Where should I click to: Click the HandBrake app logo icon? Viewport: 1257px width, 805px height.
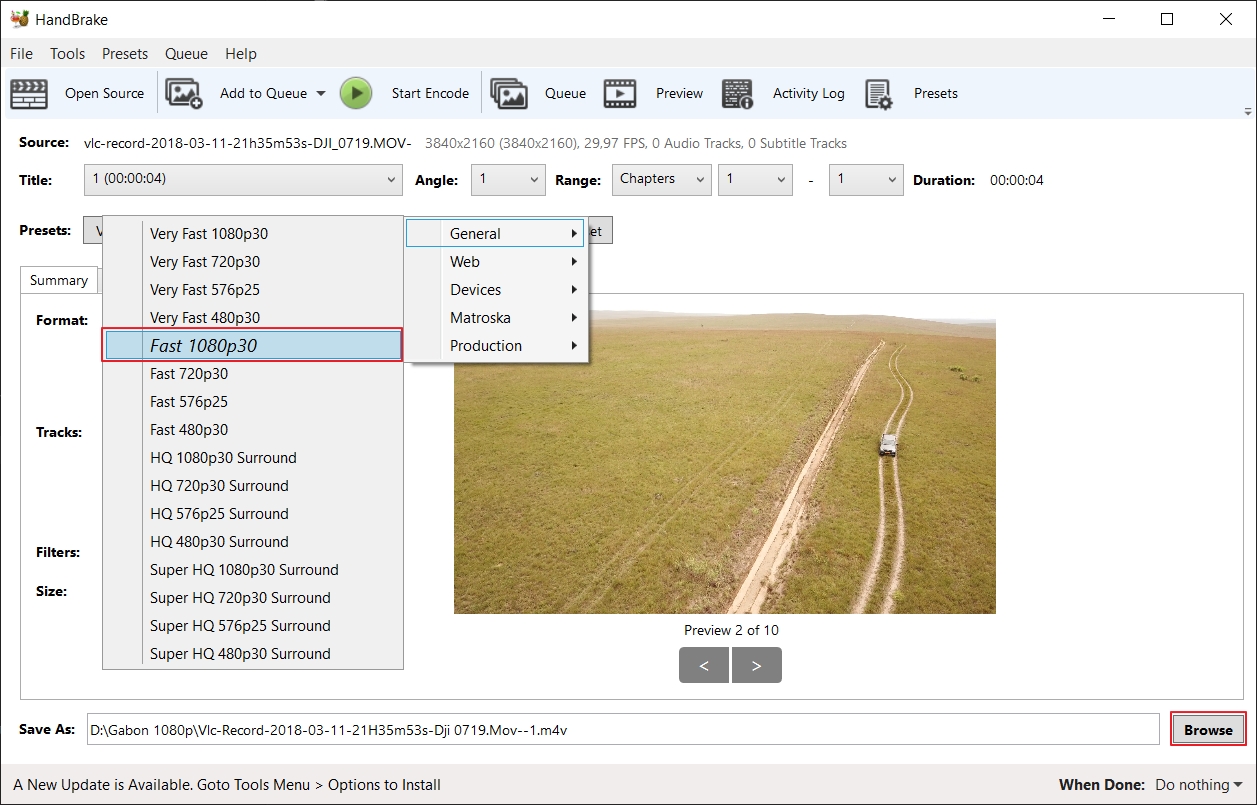(19, 19)
